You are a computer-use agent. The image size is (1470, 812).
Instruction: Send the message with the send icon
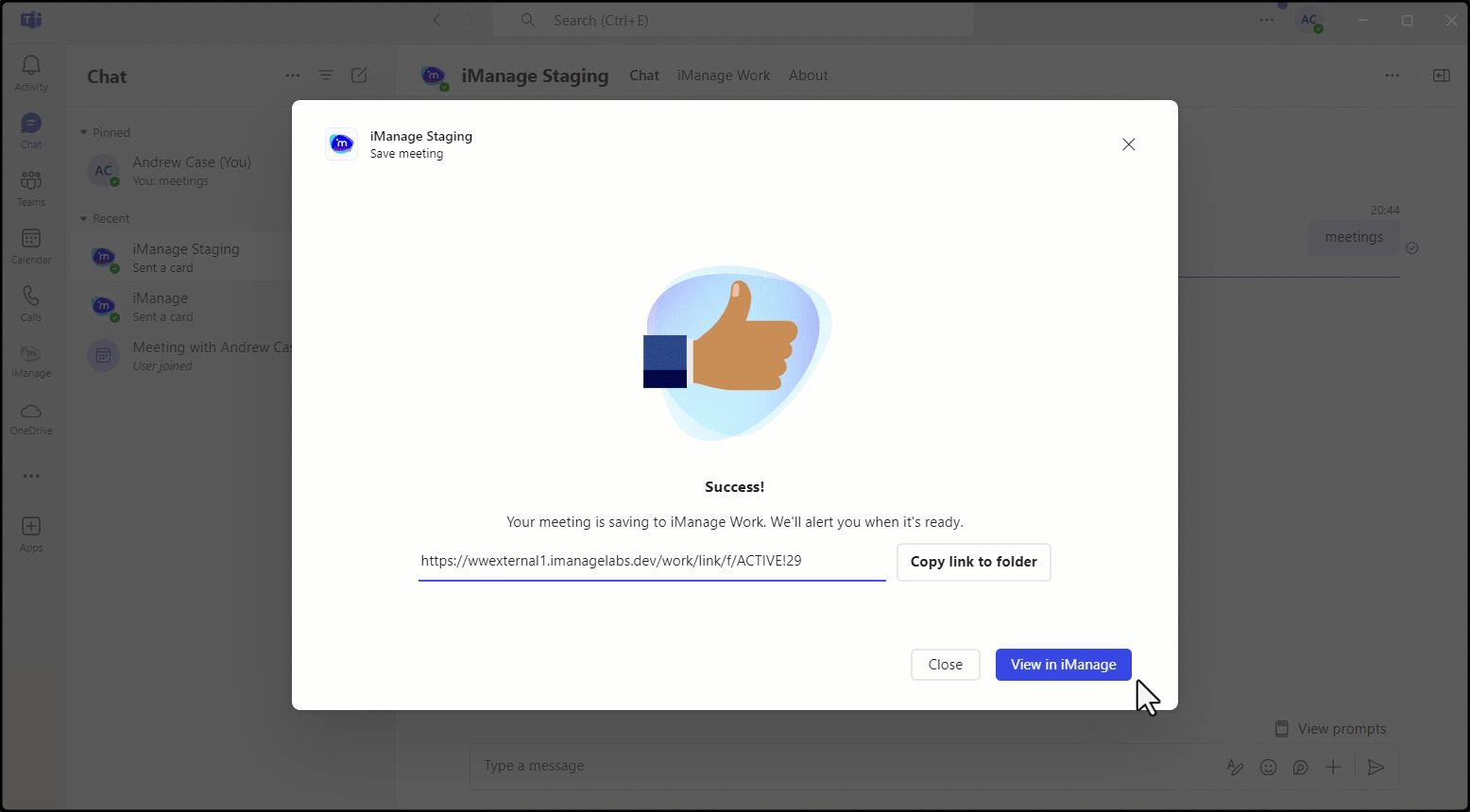tap(1376, 767)
